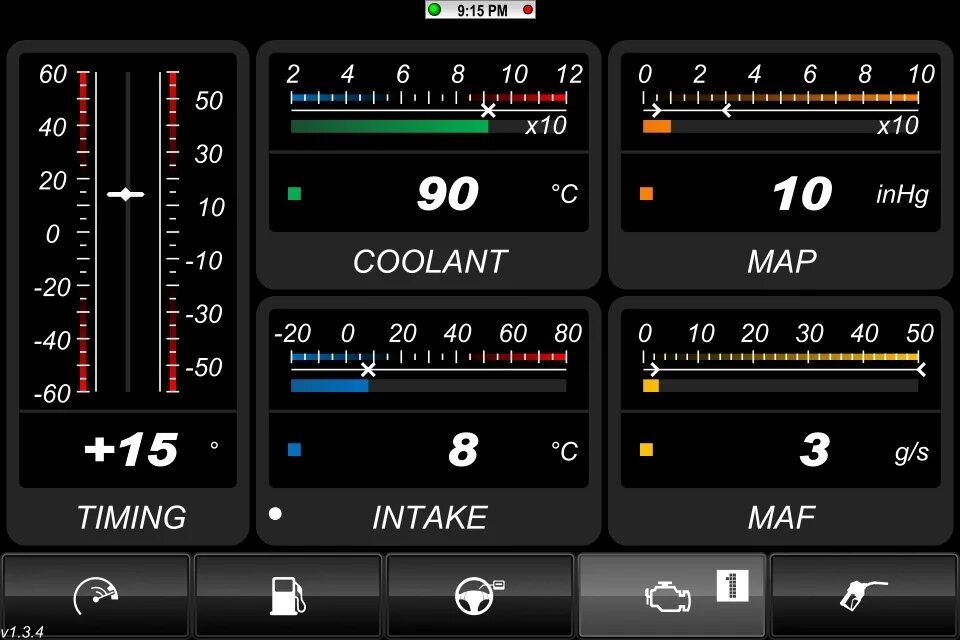
Task: Click the page number badge beside engine icon
Action: coord(732,585)
